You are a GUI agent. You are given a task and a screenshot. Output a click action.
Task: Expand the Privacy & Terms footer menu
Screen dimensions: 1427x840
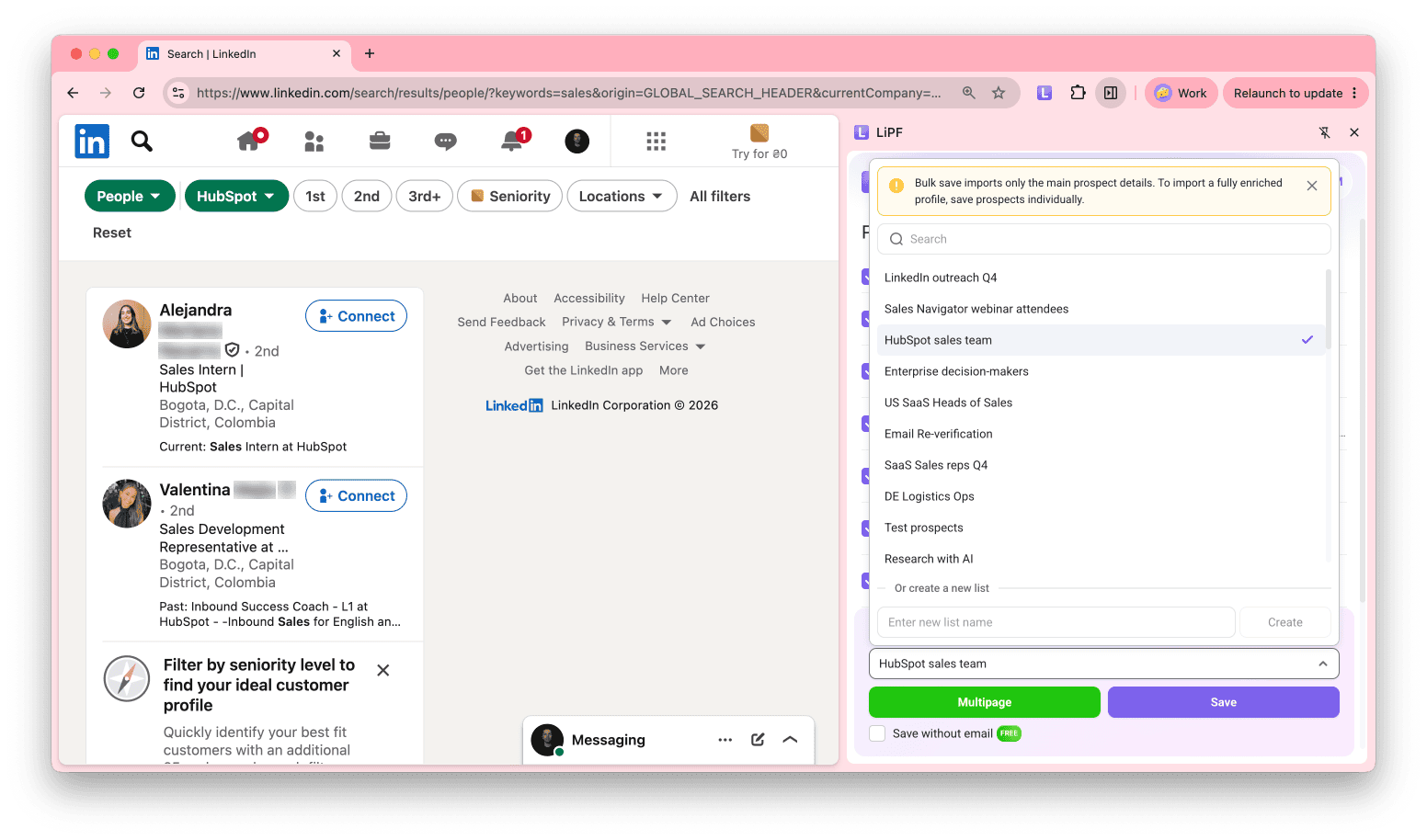[617, 322]
